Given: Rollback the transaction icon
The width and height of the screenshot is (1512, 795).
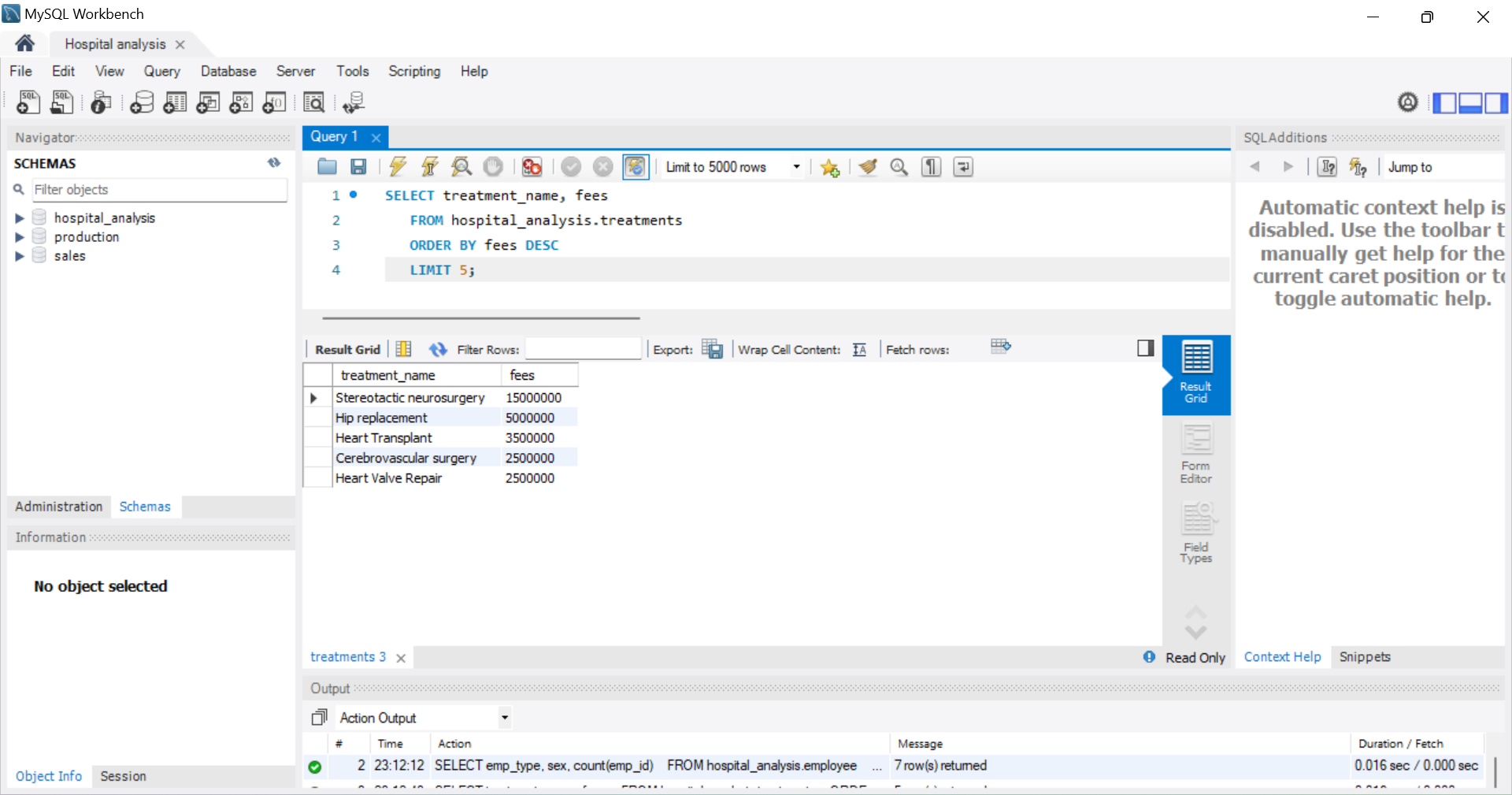Looking at the screenshot, I should click(602, 166).
